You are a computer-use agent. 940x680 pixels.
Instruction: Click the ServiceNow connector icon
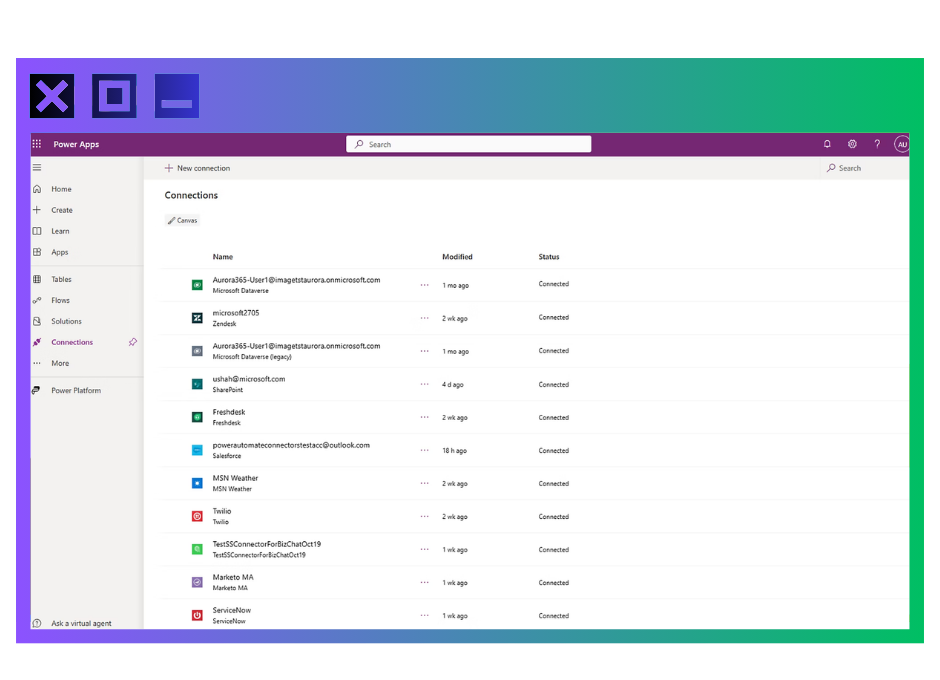tap(197, 615)
